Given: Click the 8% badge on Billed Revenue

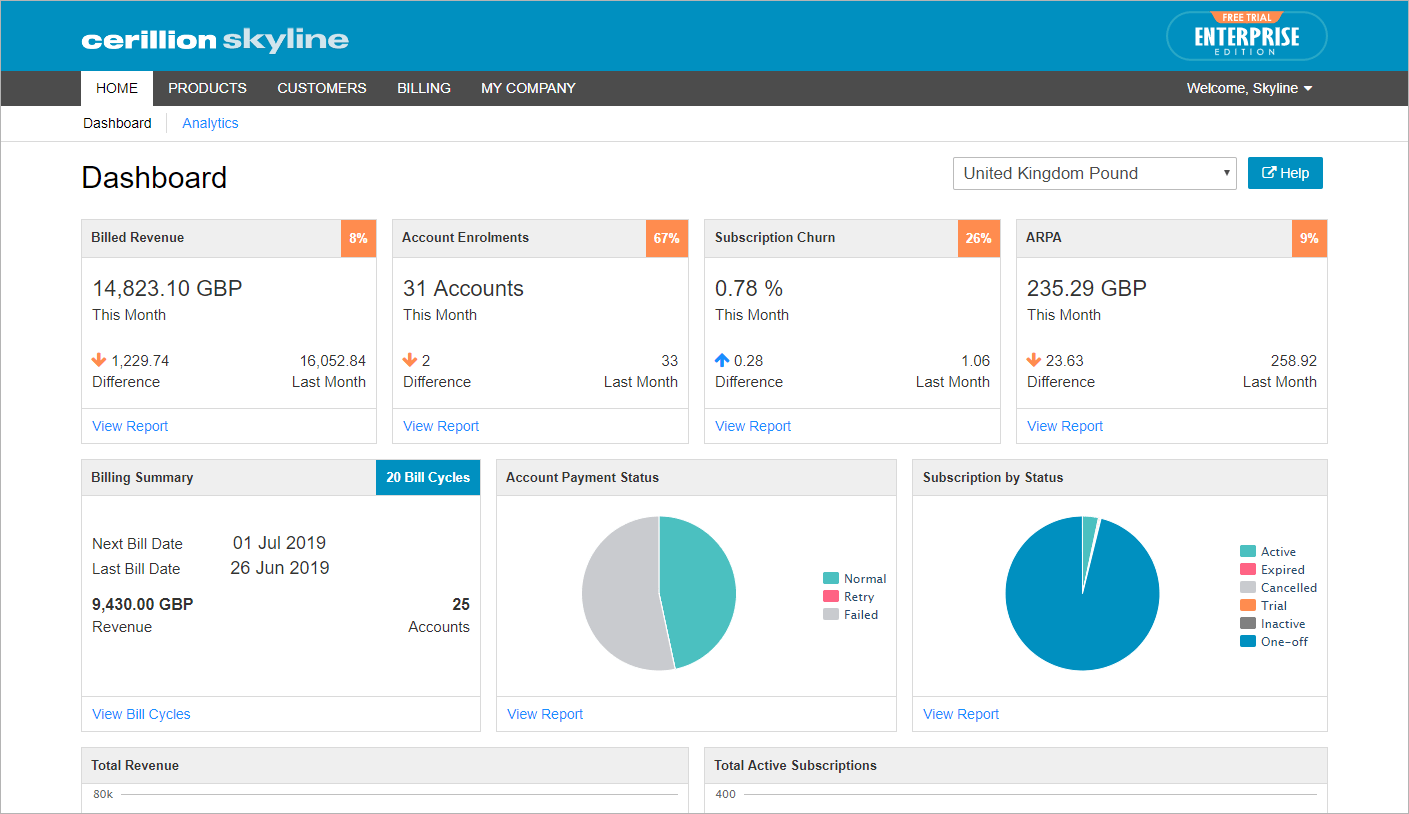Looking at the screenshot, I should [358, 238].
